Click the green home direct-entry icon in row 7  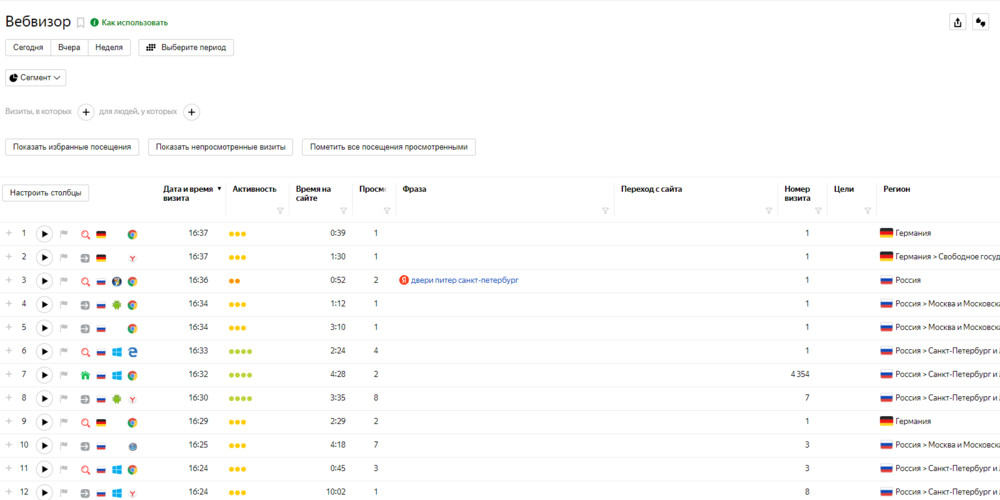click(x=85, y=376)
